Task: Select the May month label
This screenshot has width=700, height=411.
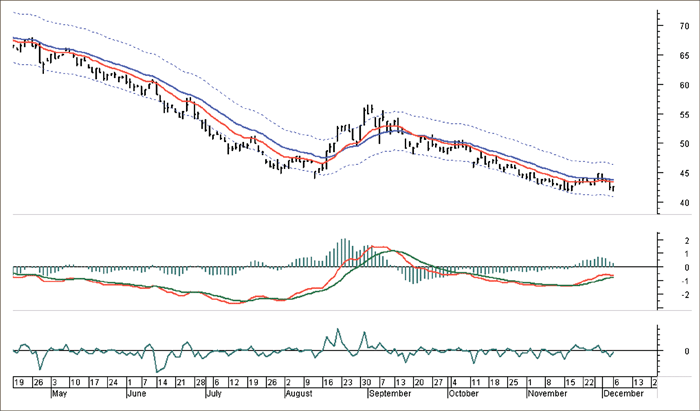Action: coord(59,393)
